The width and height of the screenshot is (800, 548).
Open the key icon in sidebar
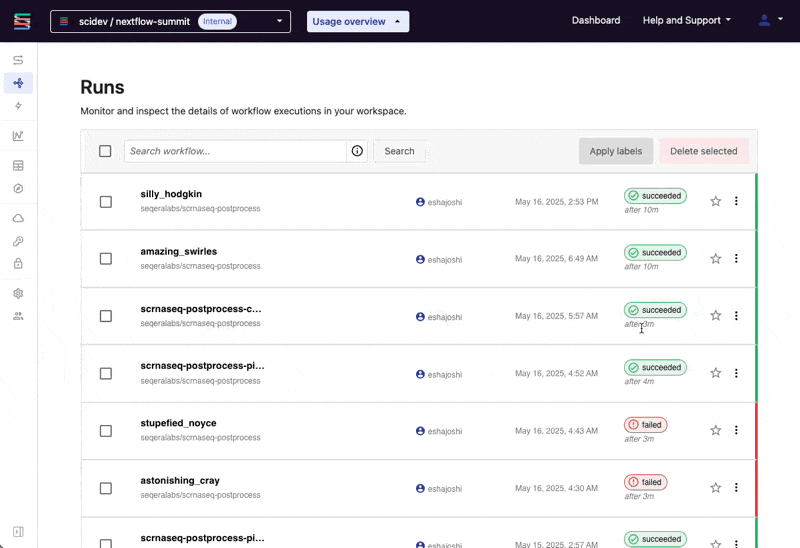[x=18, y=241]
